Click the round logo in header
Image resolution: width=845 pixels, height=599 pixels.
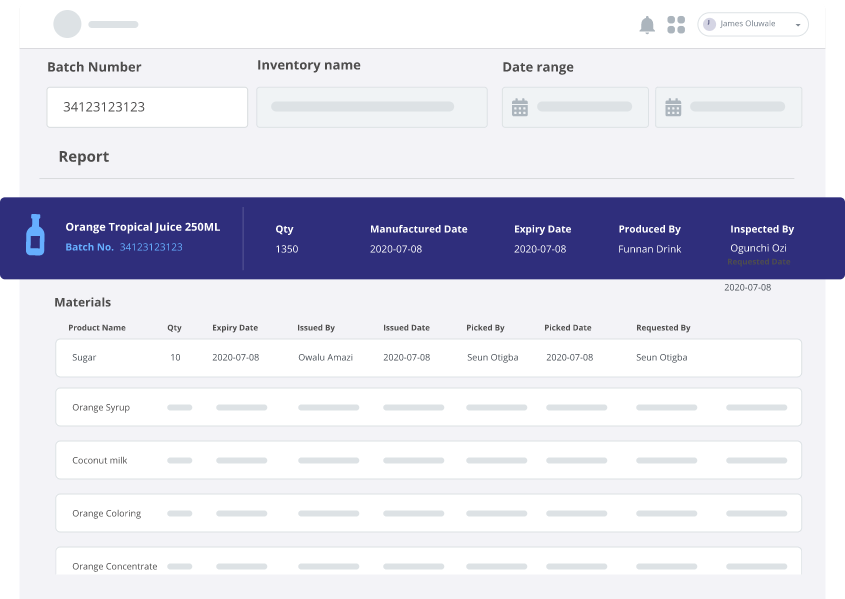[x=67, y=24]
